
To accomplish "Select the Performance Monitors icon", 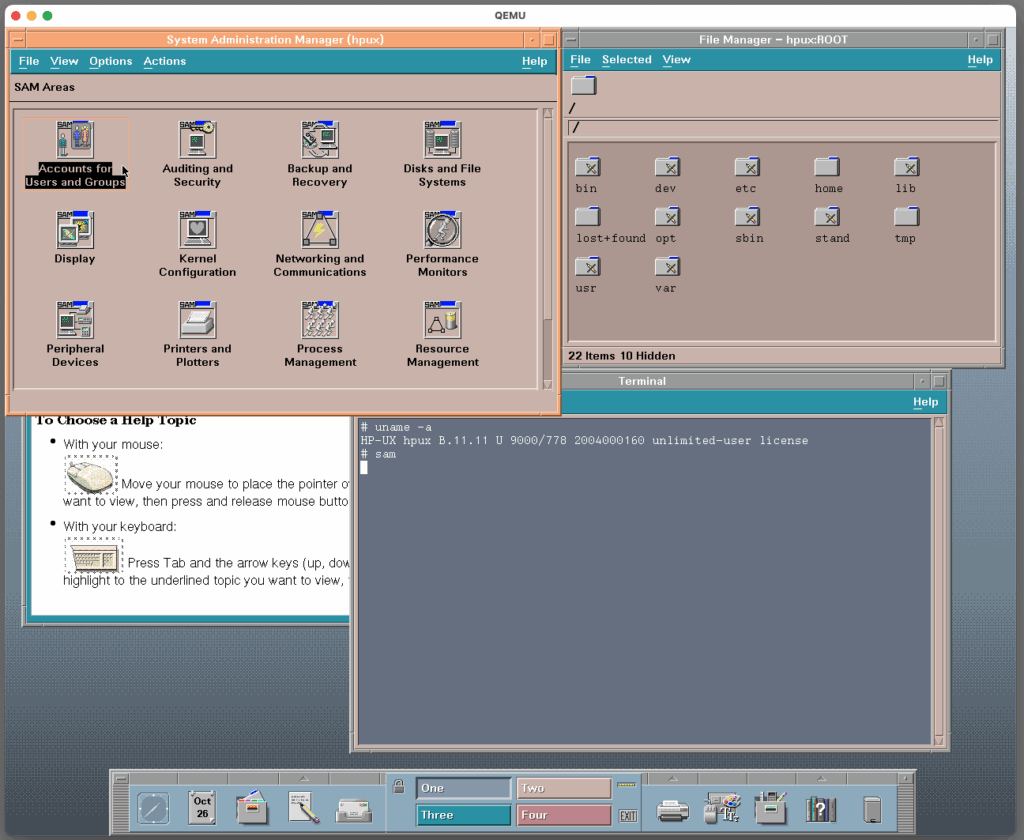I will tap(442, 231).
